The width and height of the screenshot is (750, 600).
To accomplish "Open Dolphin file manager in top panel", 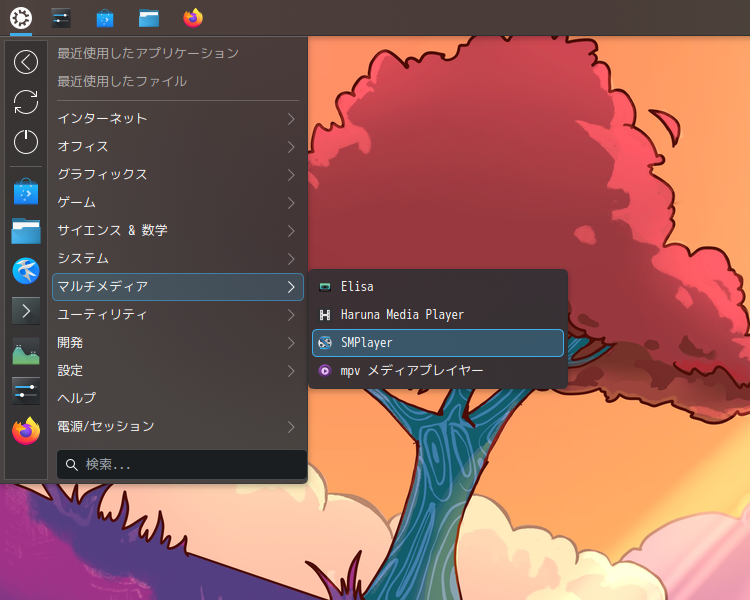I will tap(149, 19).
